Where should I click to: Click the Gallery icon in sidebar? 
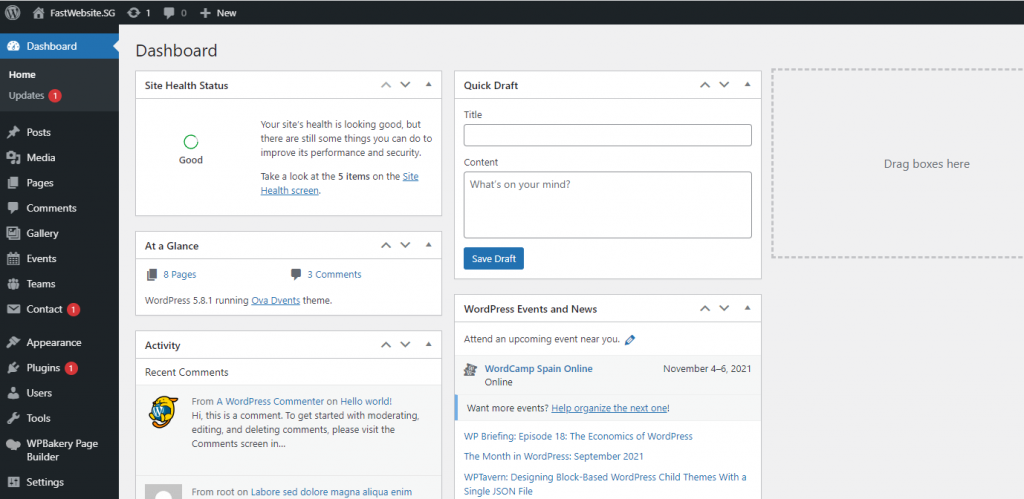click(x=13, y=234)
